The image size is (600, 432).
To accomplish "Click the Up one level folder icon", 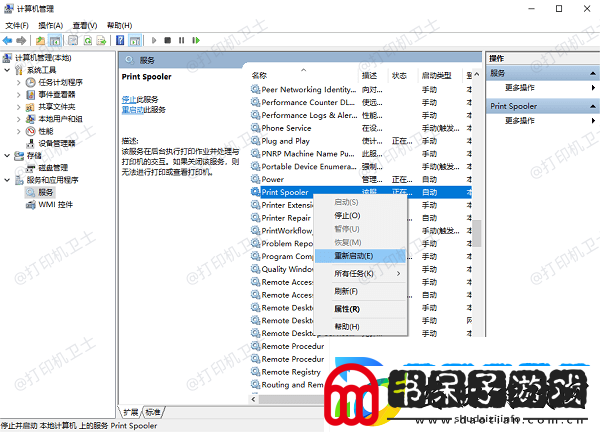I will click(40, 40).
